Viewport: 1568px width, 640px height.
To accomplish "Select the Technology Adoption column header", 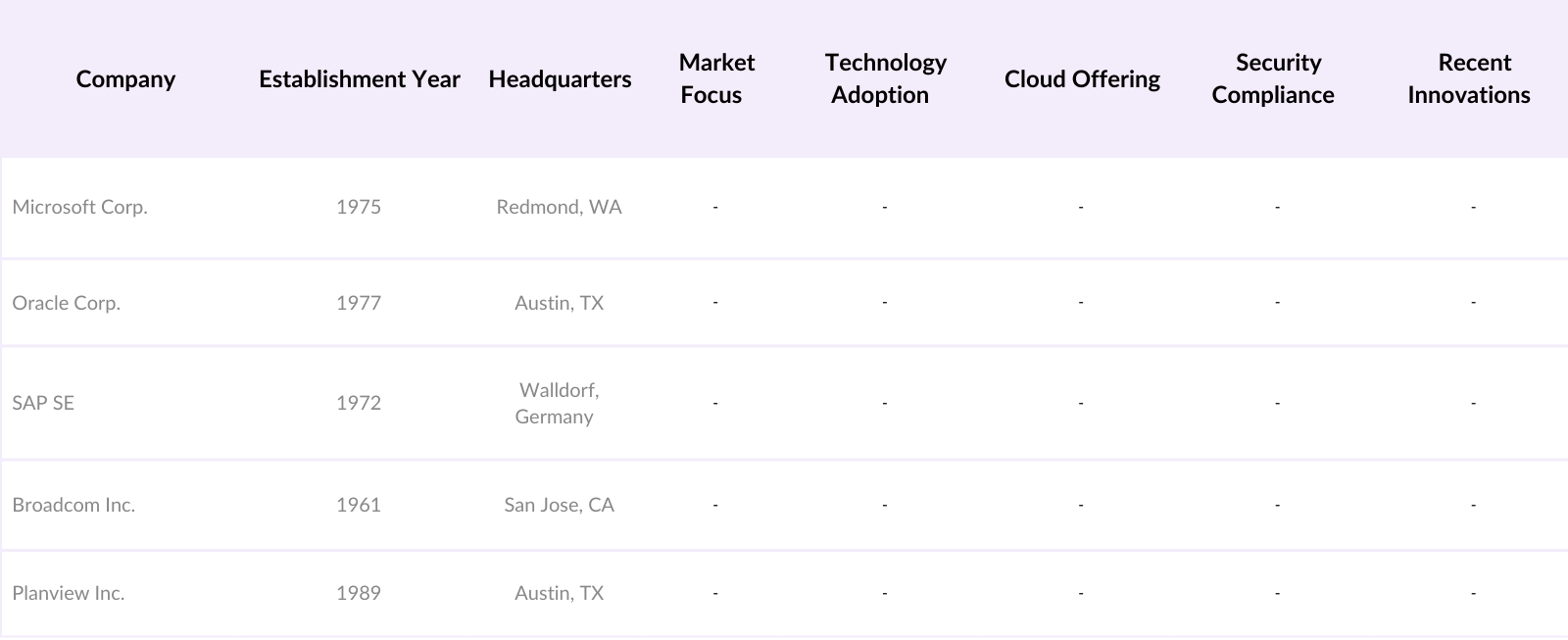I will [884, 79].
